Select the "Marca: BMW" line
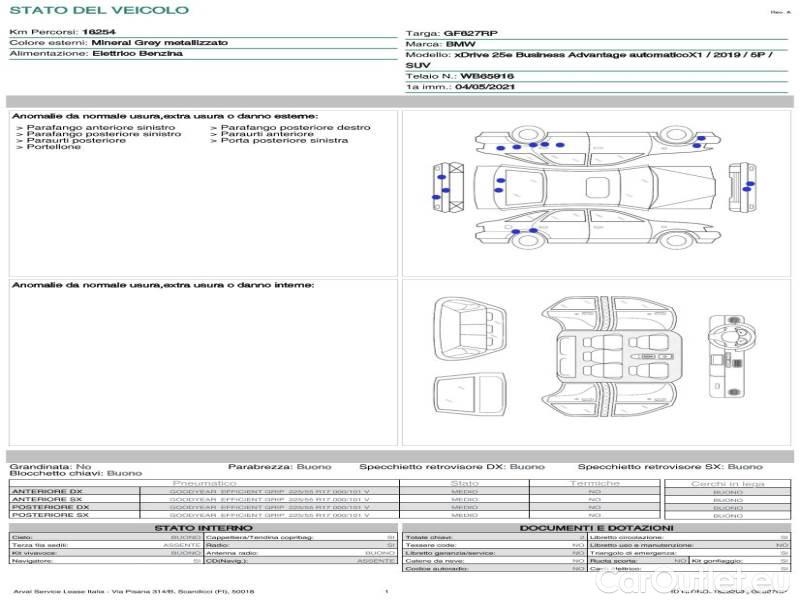This screenshot has width=800, height=600. pyautogui.click(x=440, y=44)
